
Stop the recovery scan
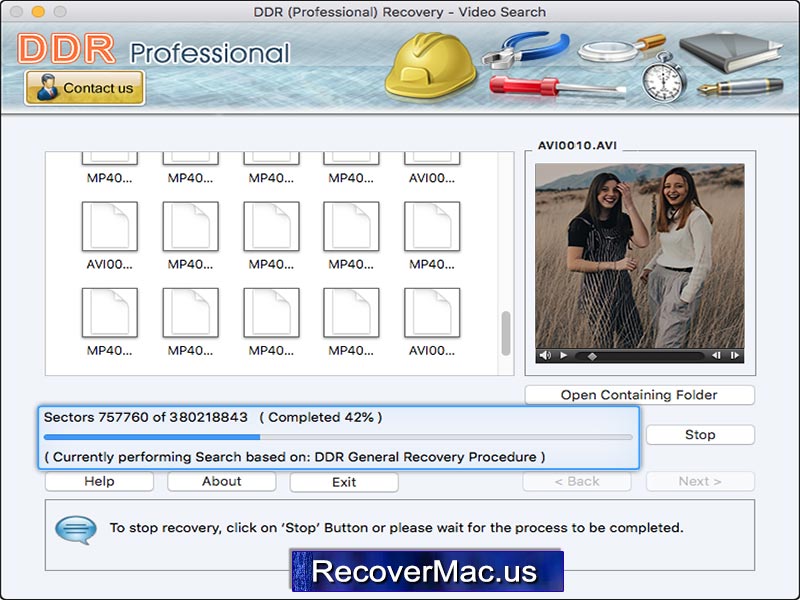pyautogui.click(x=700, y=435)
